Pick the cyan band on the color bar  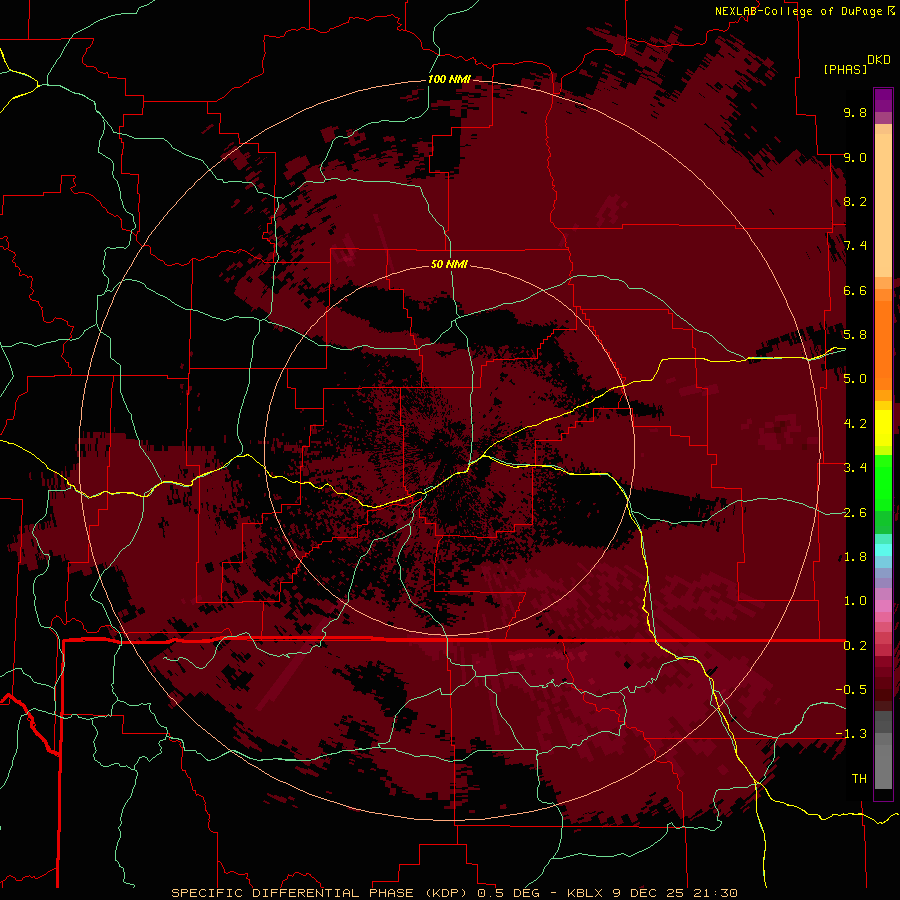[x=883, y=550]
